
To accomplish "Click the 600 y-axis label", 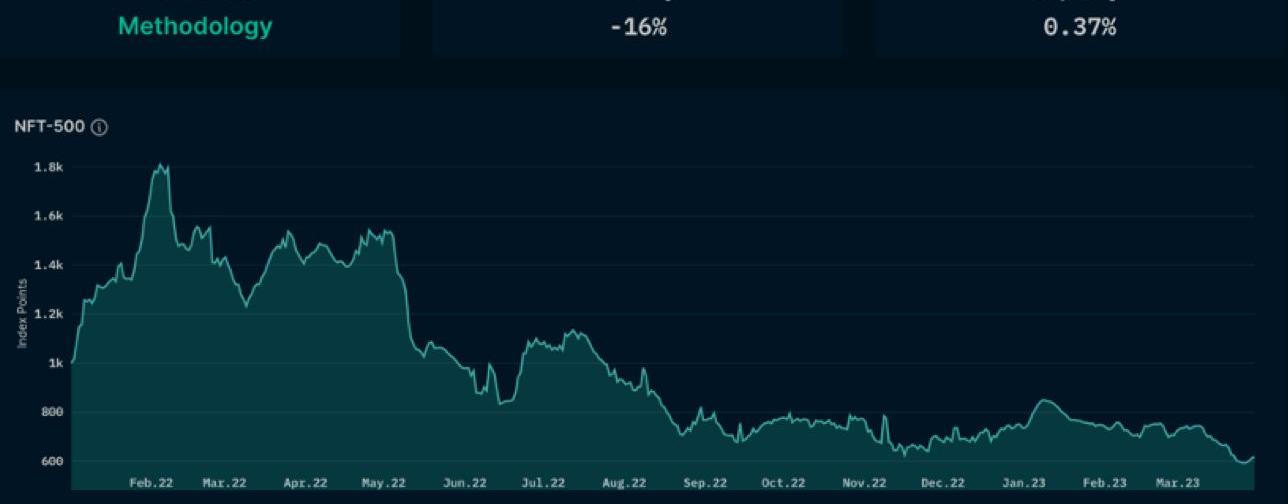I will pyautogui.click(x=50, y=462).
